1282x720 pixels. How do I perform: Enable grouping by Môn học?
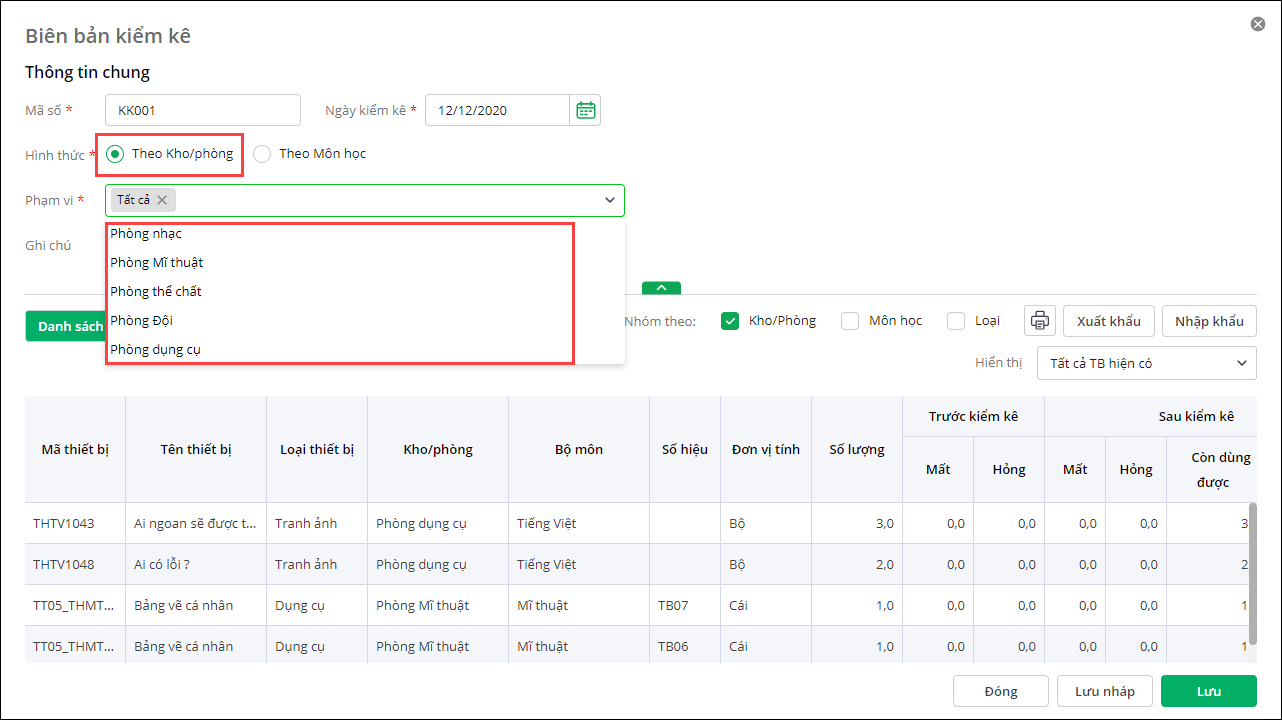pyautogui.click(x=850, y=321)
